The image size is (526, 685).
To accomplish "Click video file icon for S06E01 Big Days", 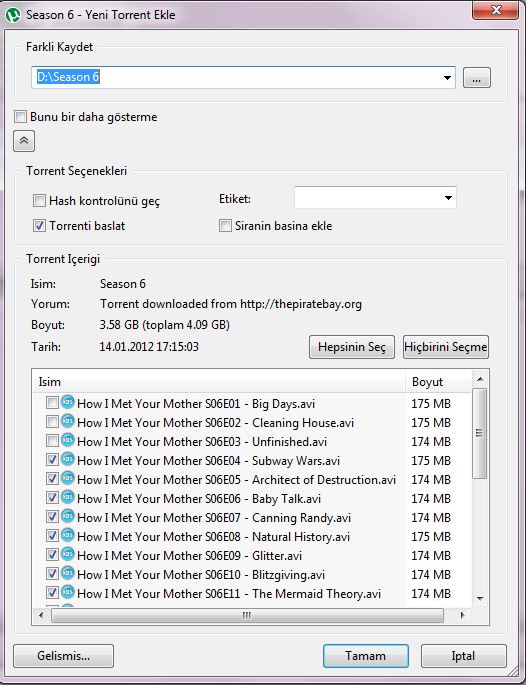I will [68, 402].
